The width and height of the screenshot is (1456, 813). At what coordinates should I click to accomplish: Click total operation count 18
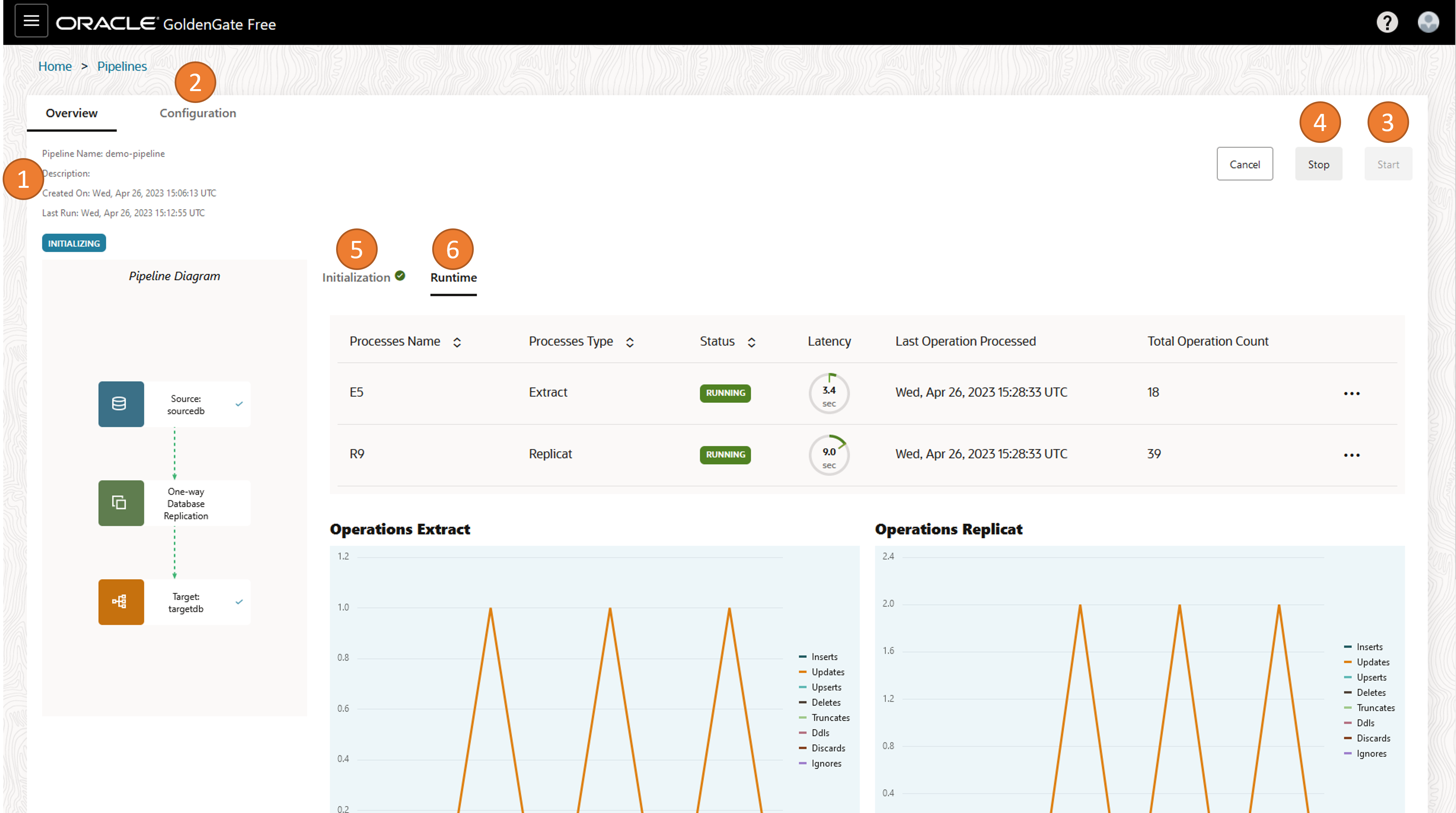(1153, 392)
